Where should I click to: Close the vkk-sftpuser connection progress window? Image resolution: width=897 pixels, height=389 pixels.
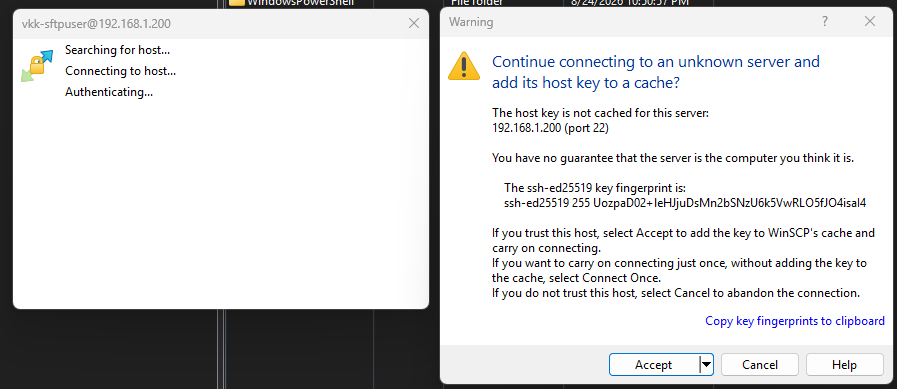414,23
